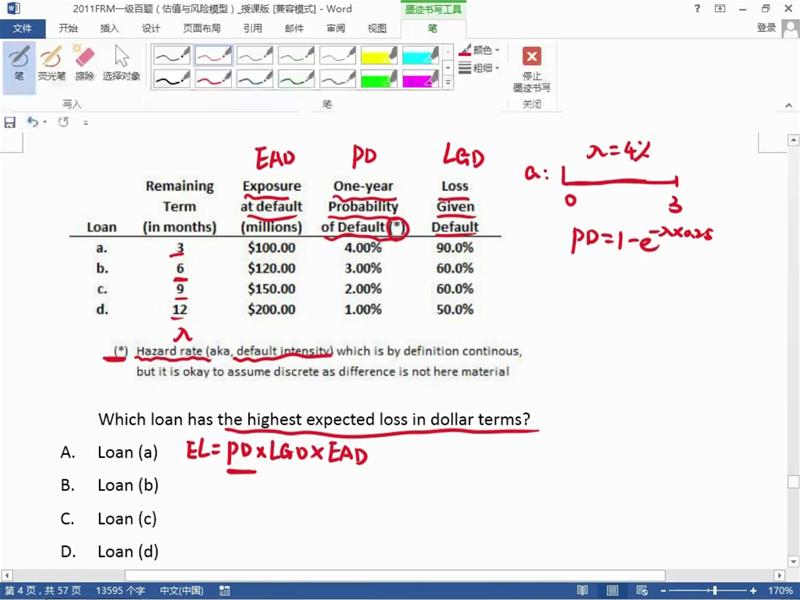Zoom in with plus button
Screen dimensions: 800x600
(x=753, y=591)
